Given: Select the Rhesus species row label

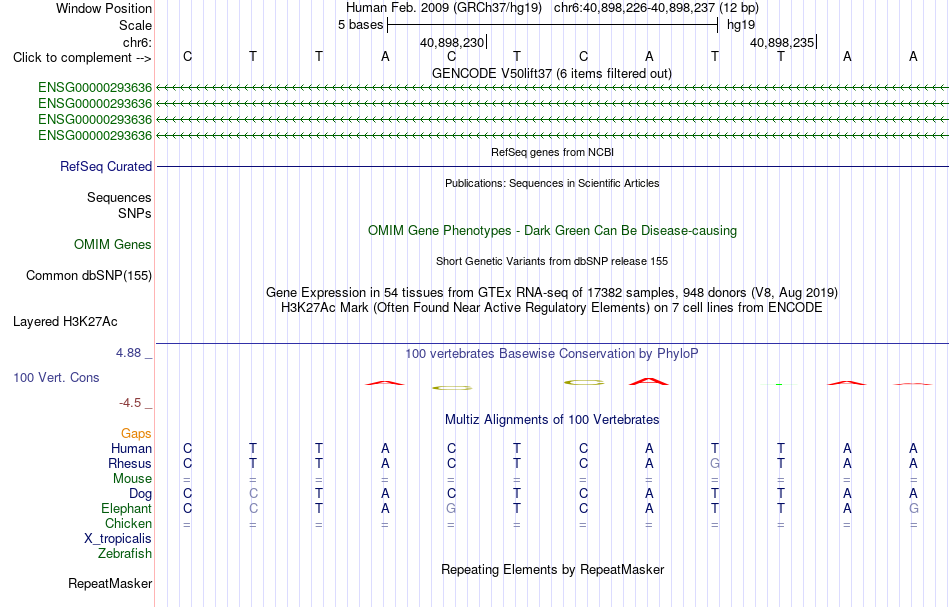Looking at the screenshot, I should pyautogui.click(x=130, y=463).
